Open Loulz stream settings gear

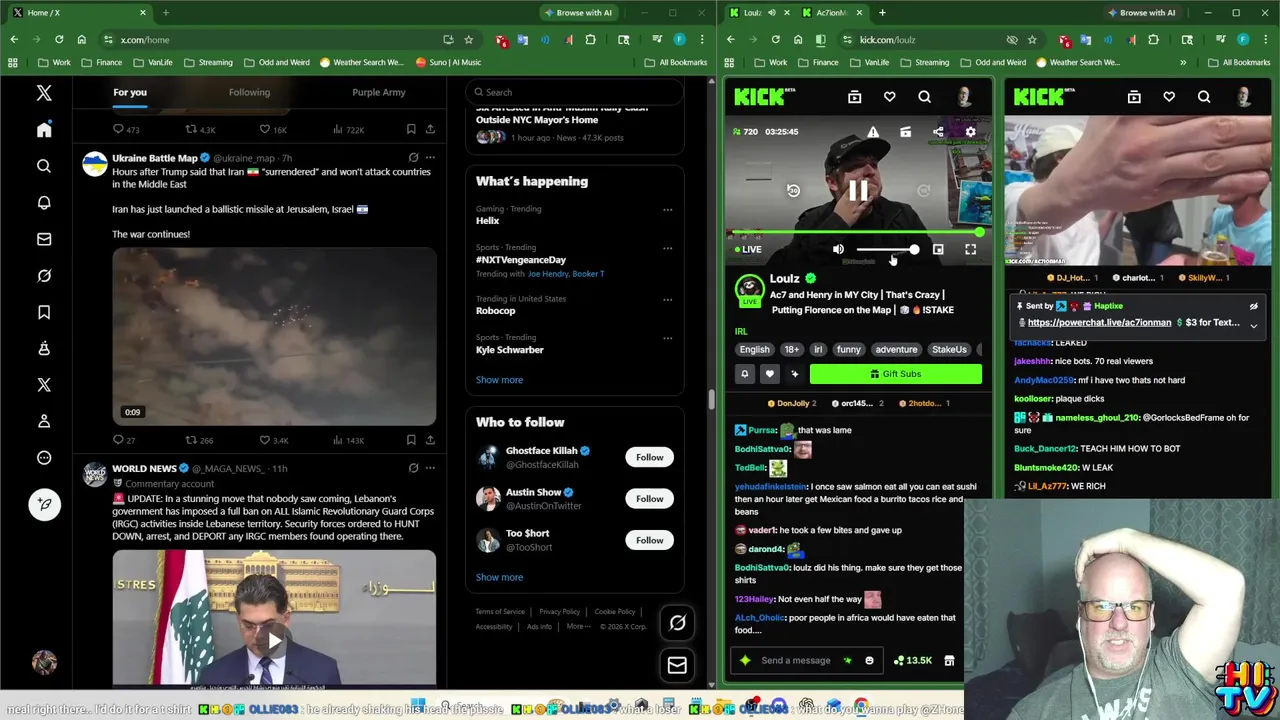point(970,132)
